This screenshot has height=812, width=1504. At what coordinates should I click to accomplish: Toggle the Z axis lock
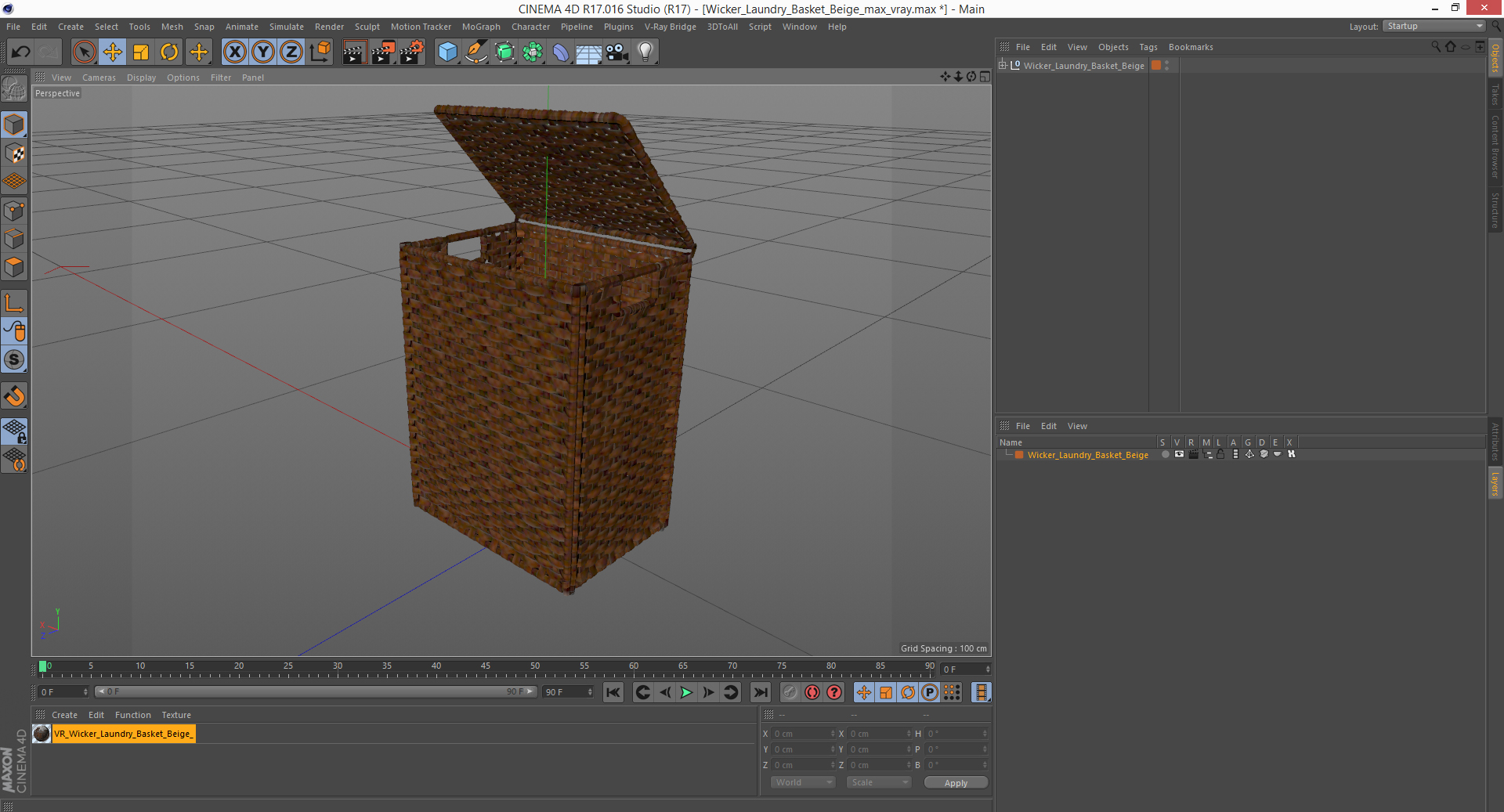291,52
